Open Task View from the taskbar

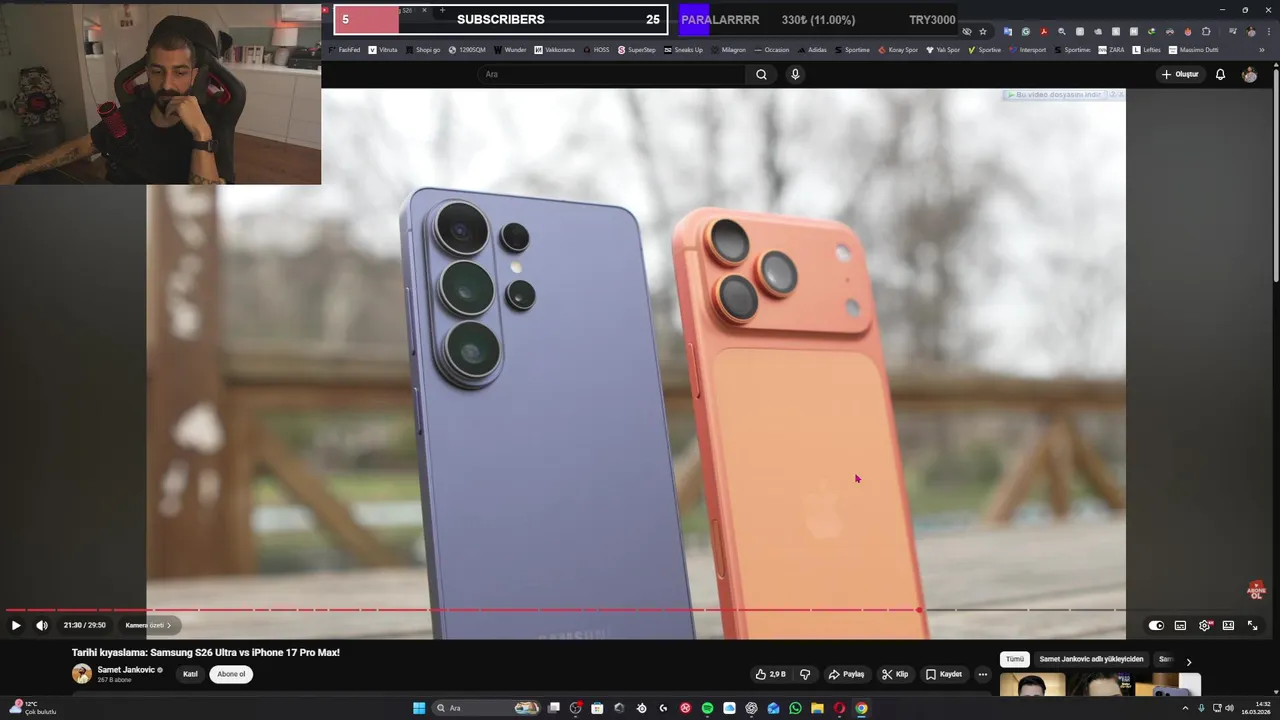tap(553, 708)
